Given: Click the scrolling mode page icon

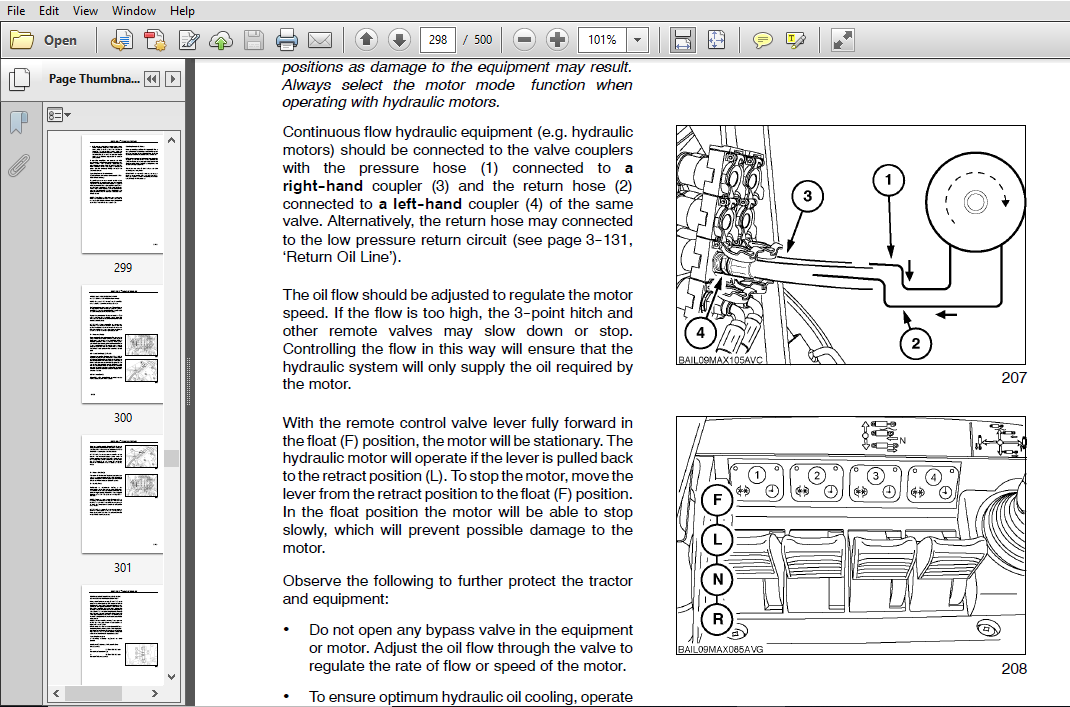Looking at the screenshot, I should [x=682, y=40].
